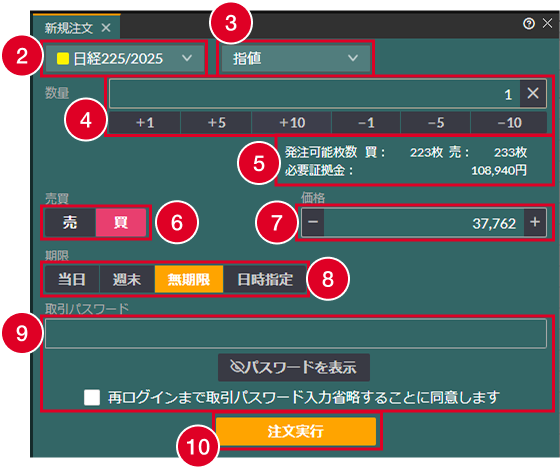Click the yellow square next to 日経225/2025
560x470 pixels.
point(63,59)
